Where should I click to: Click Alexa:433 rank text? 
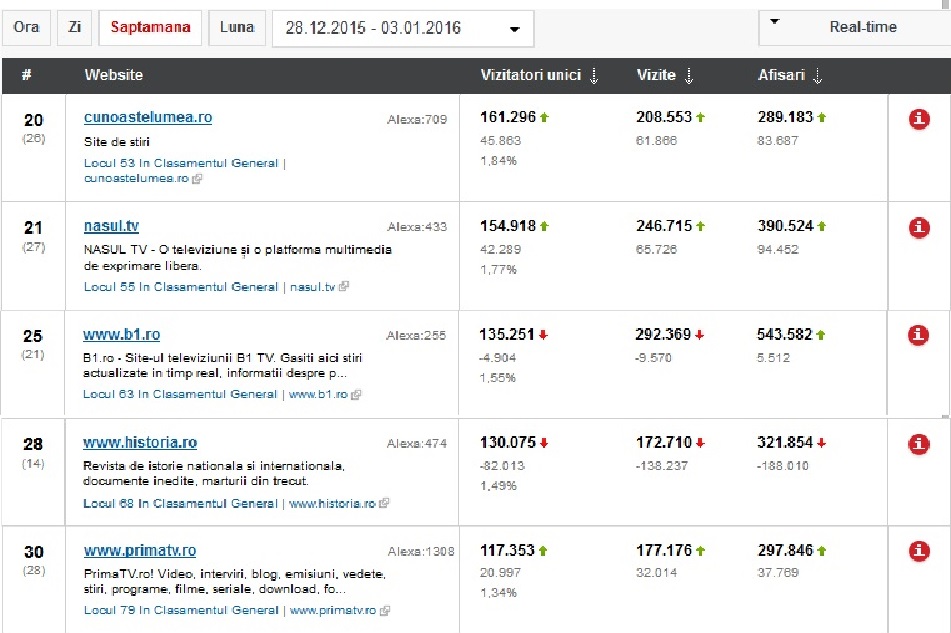click(417, 227)
